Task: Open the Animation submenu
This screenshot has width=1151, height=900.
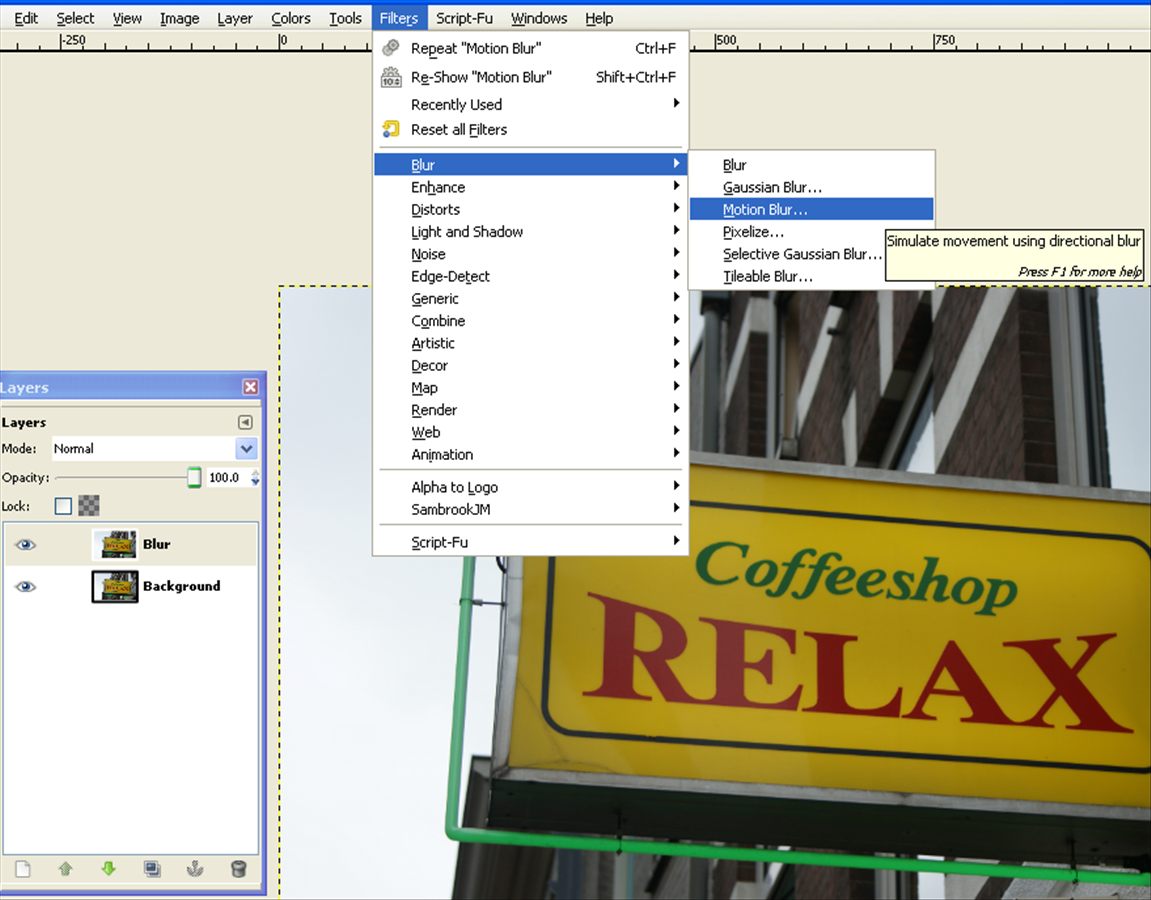Action: click(x=530, y=454)
